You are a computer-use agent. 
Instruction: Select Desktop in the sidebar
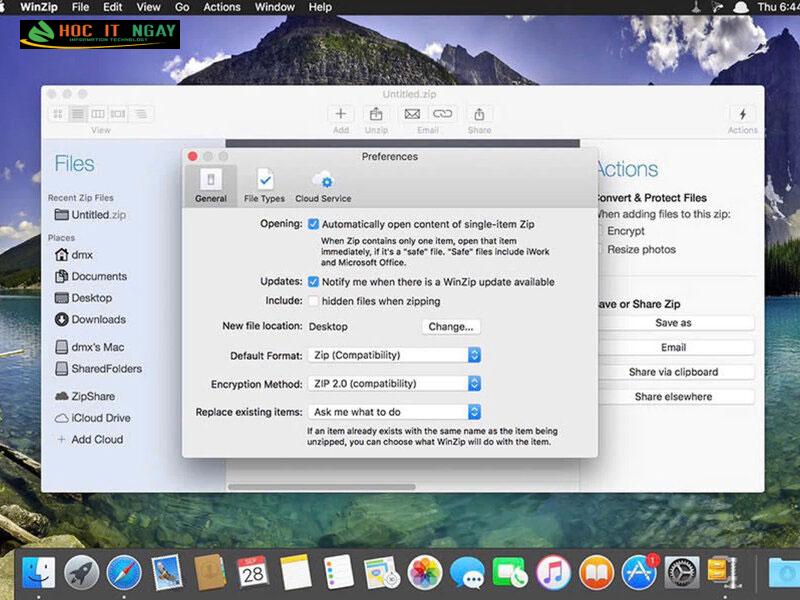(83, 297)
